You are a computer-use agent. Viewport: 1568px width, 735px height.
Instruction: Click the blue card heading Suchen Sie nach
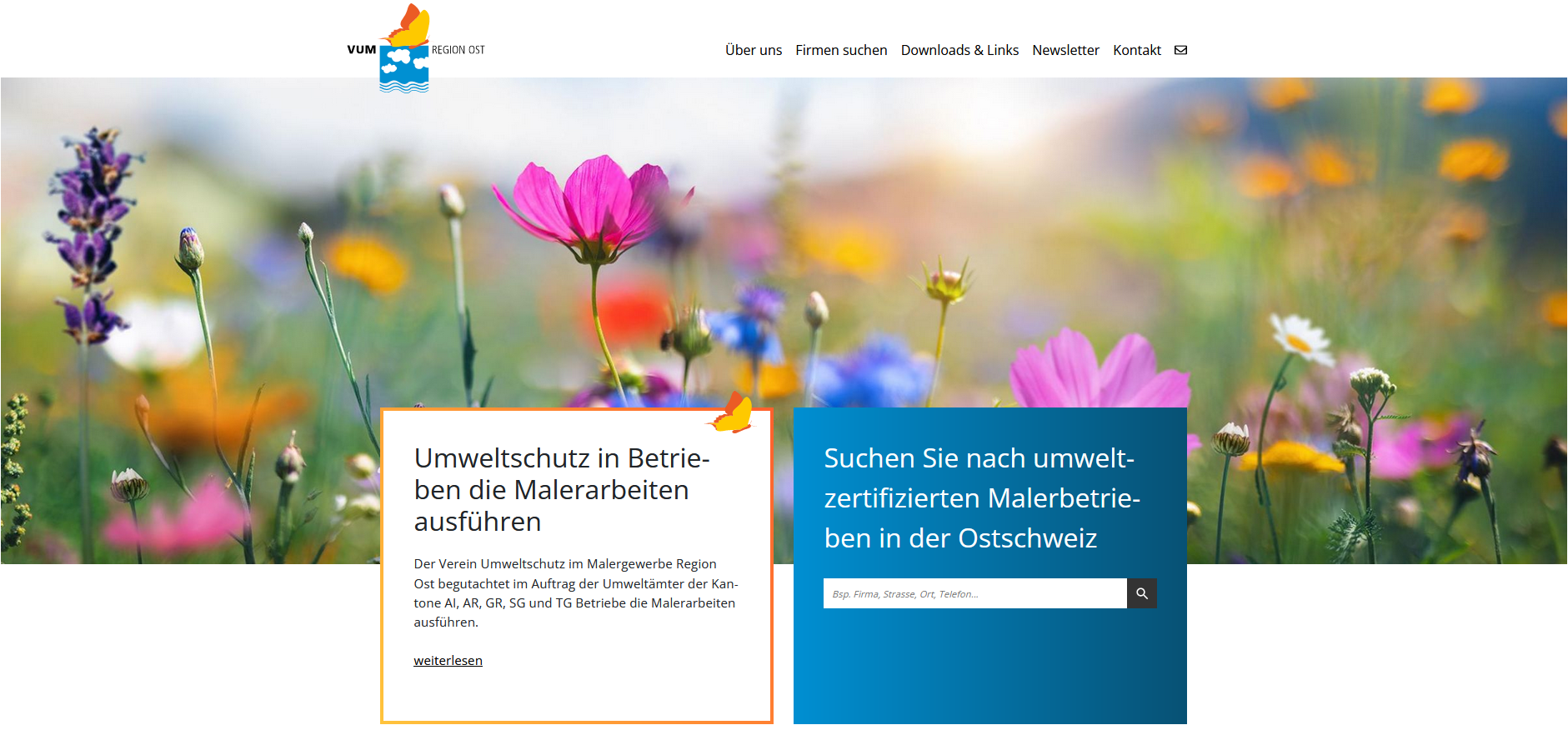[981, 497]
